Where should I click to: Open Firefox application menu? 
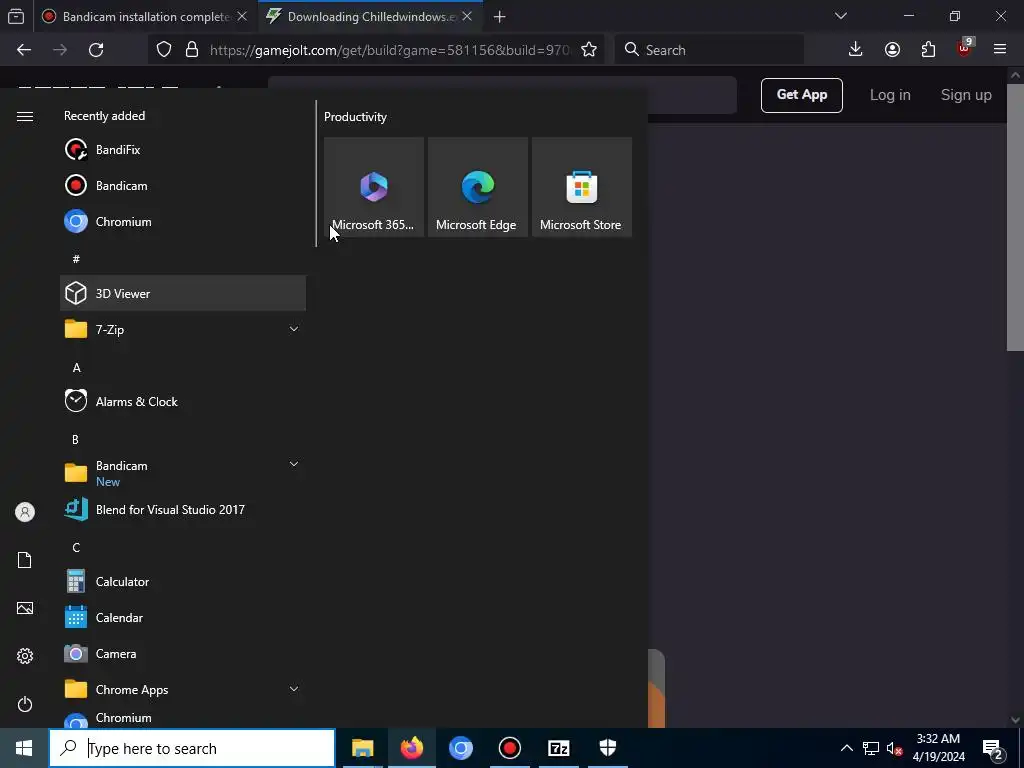coord(1000,50)
